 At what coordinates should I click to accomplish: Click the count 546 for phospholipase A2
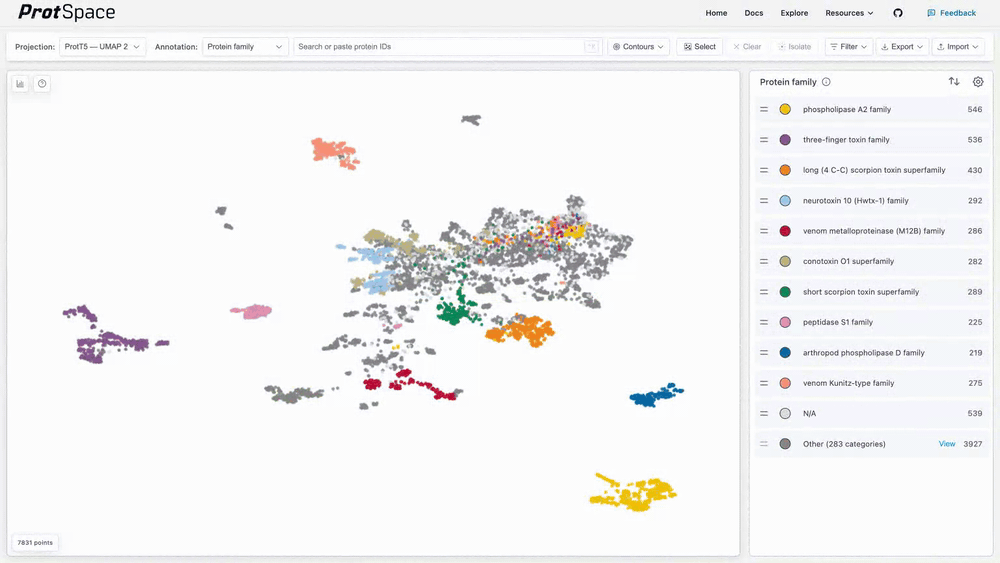tap(974, 110)
